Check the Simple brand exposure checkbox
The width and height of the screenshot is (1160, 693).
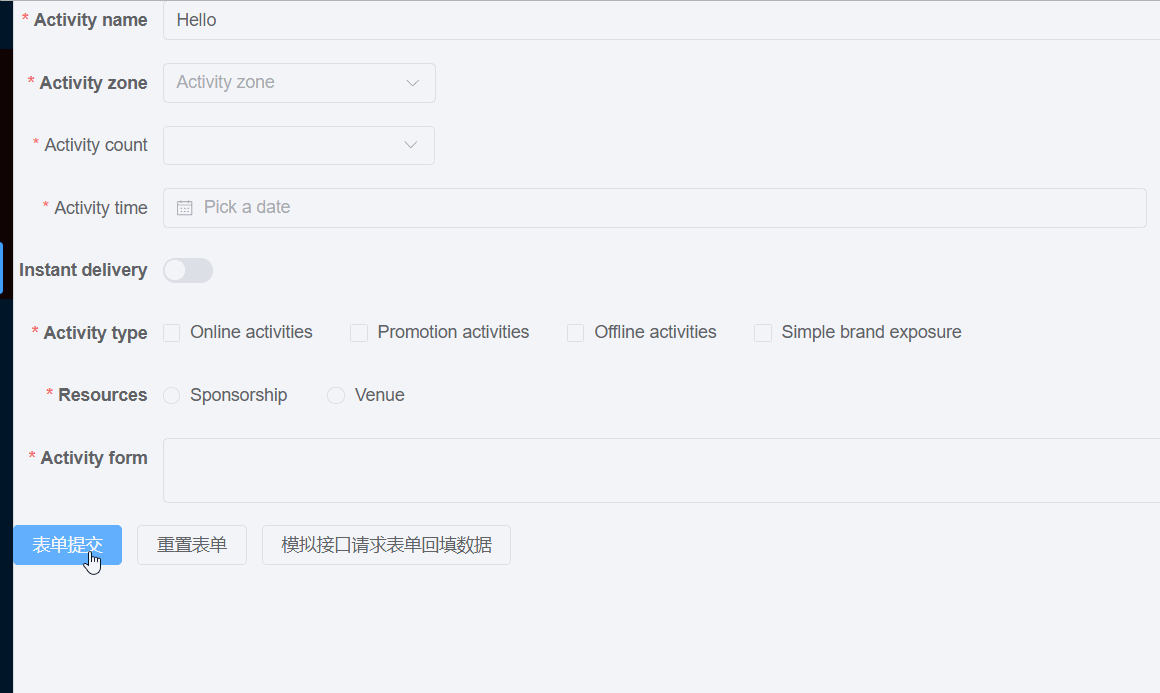pos(763,333)
